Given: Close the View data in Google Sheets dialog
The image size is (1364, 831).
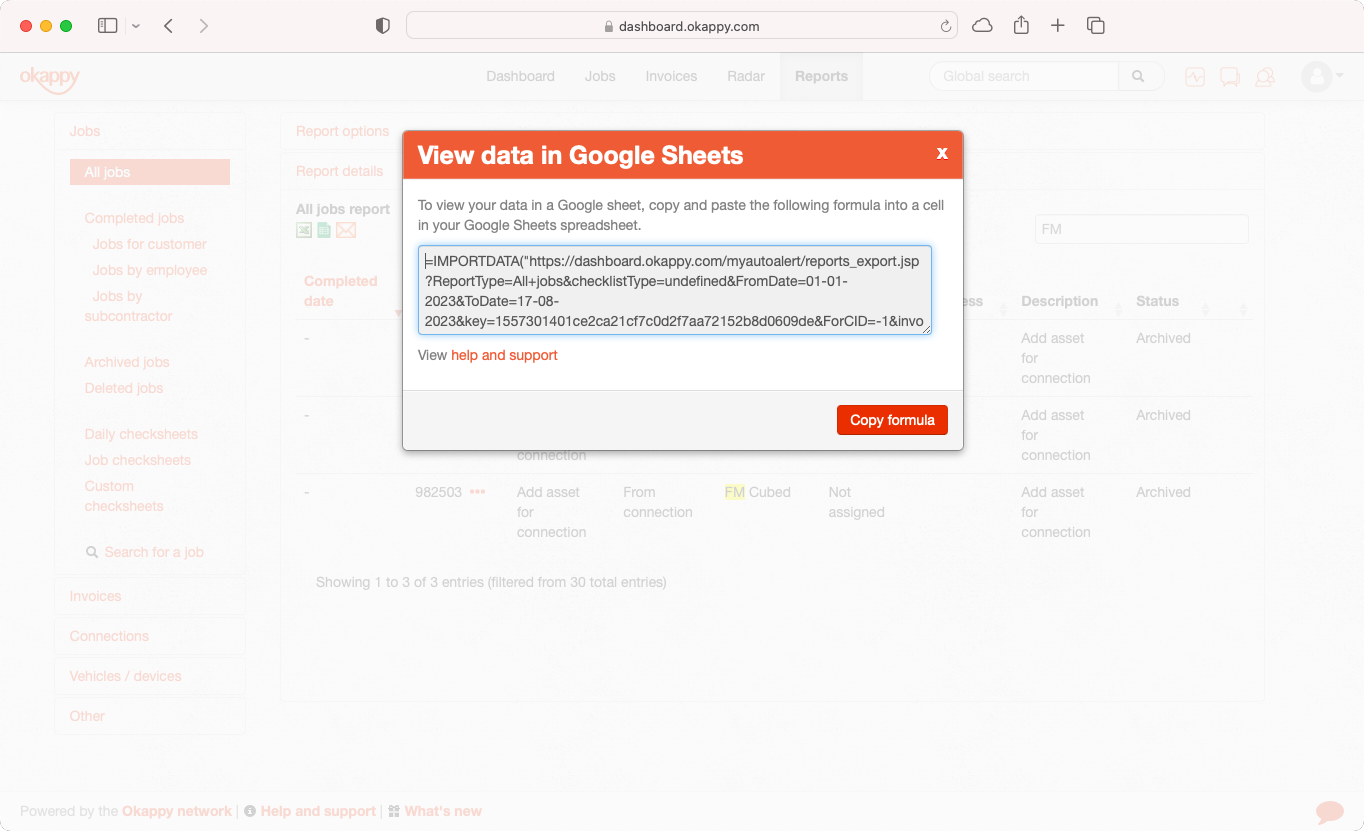Looking at the screenshot, I should (x=942, y=154).
